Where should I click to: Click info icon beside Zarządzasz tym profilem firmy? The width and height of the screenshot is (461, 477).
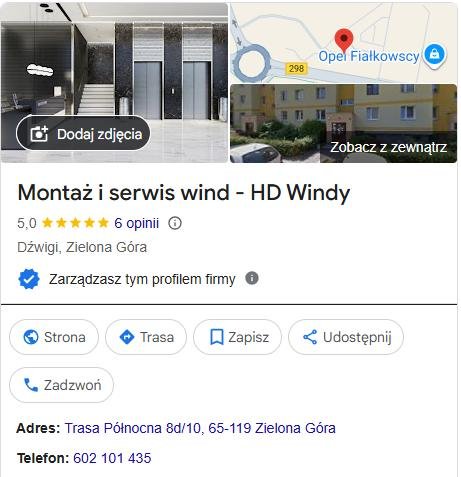coord(252,278)
